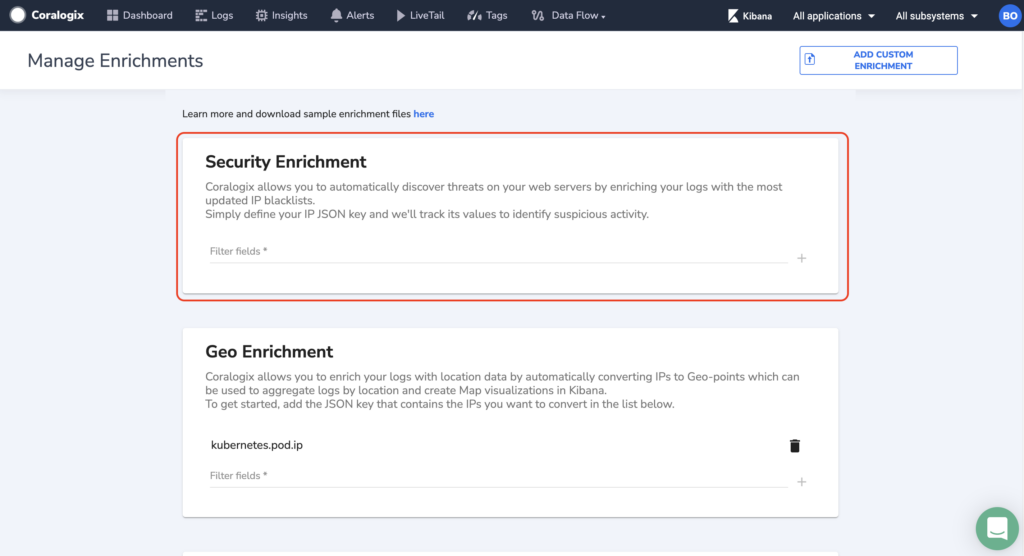Open the chat support bubble
Viewport: 1024px width, 556px height.
tap(997, 528)
